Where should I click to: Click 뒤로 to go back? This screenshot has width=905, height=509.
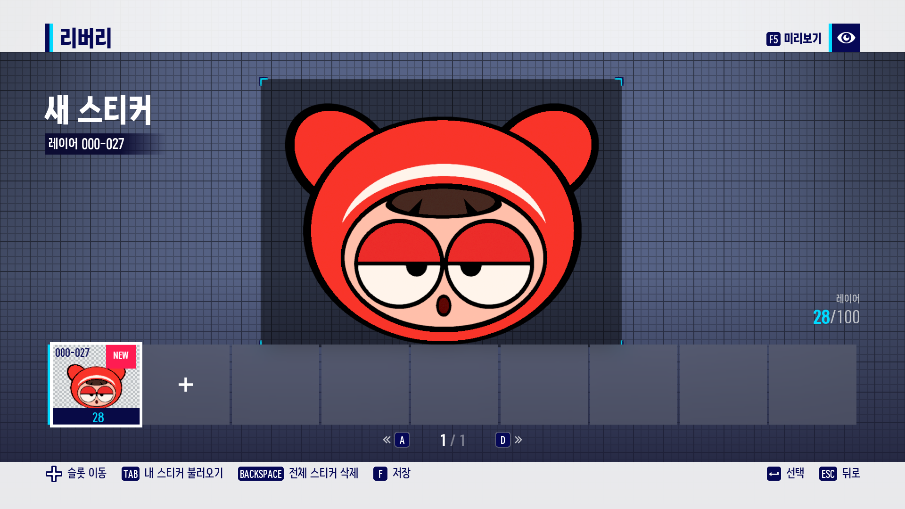click(851, 473)
